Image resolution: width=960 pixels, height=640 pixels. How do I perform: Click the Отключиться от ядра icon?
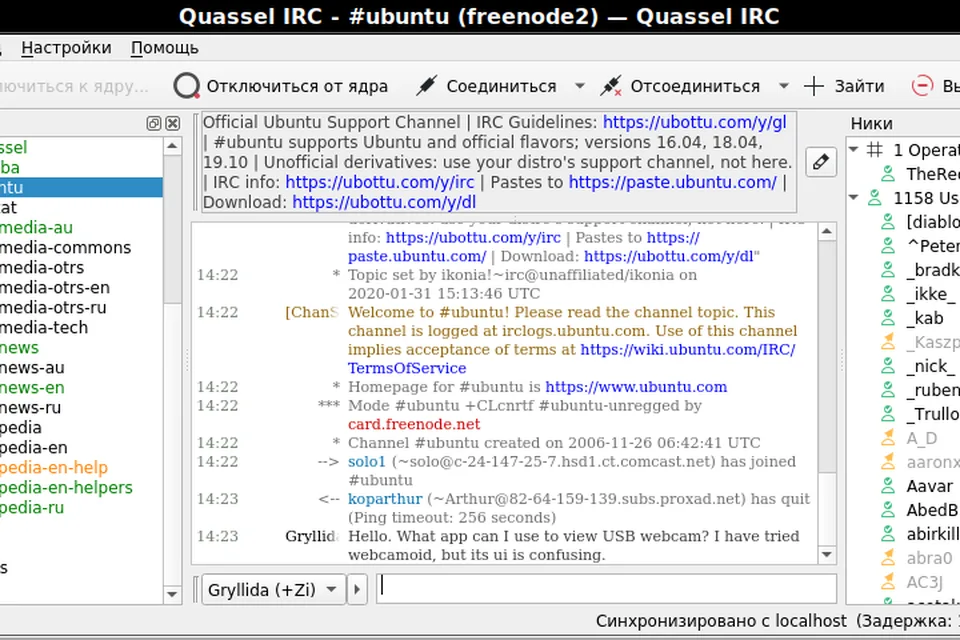[x=186, y=86]
